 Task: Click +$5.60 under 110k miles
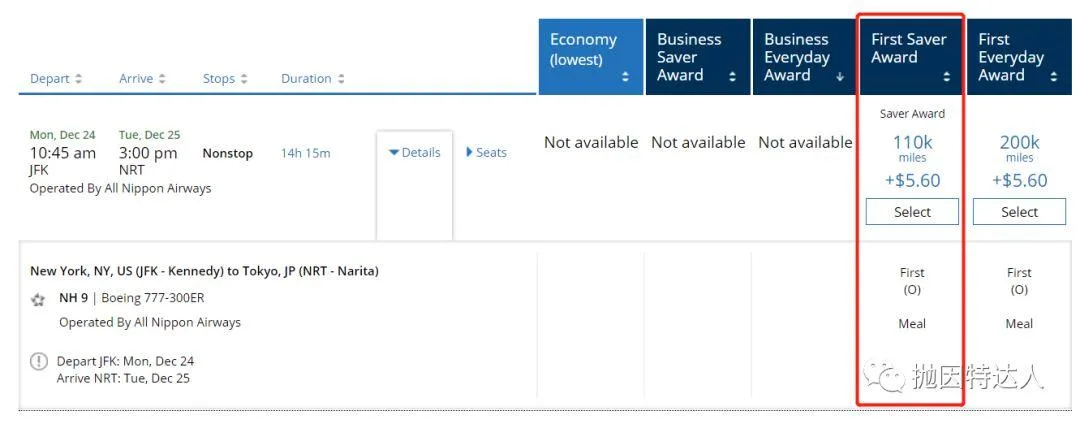(912, 180)
